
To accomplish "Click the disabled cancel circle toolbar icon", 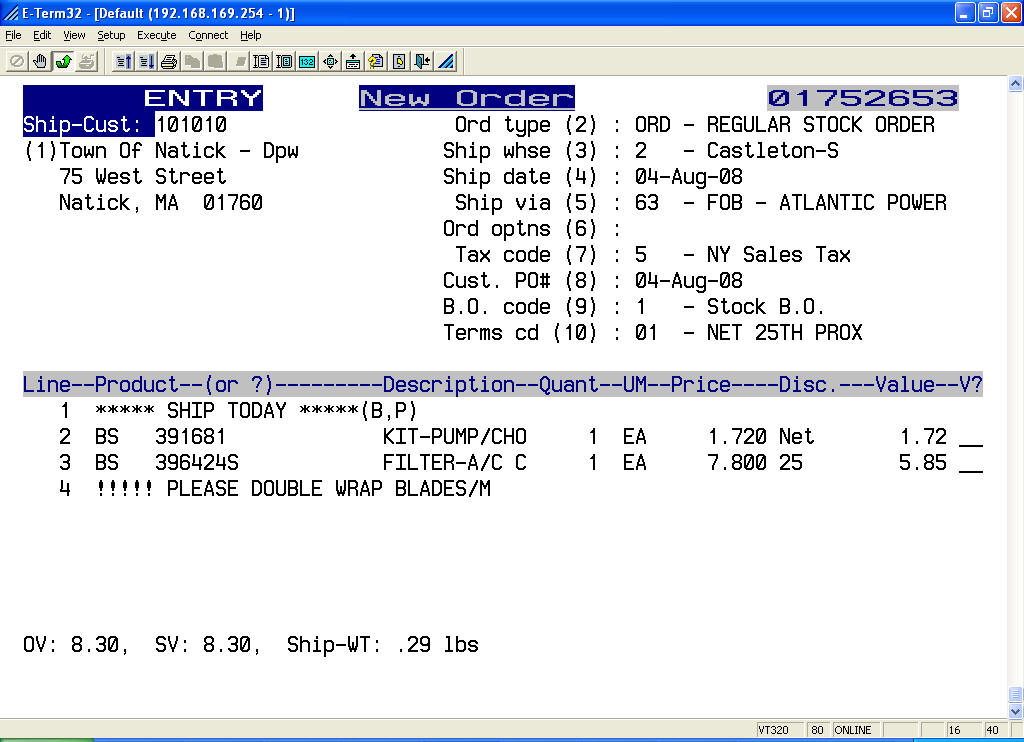I will tap(16, 61).
